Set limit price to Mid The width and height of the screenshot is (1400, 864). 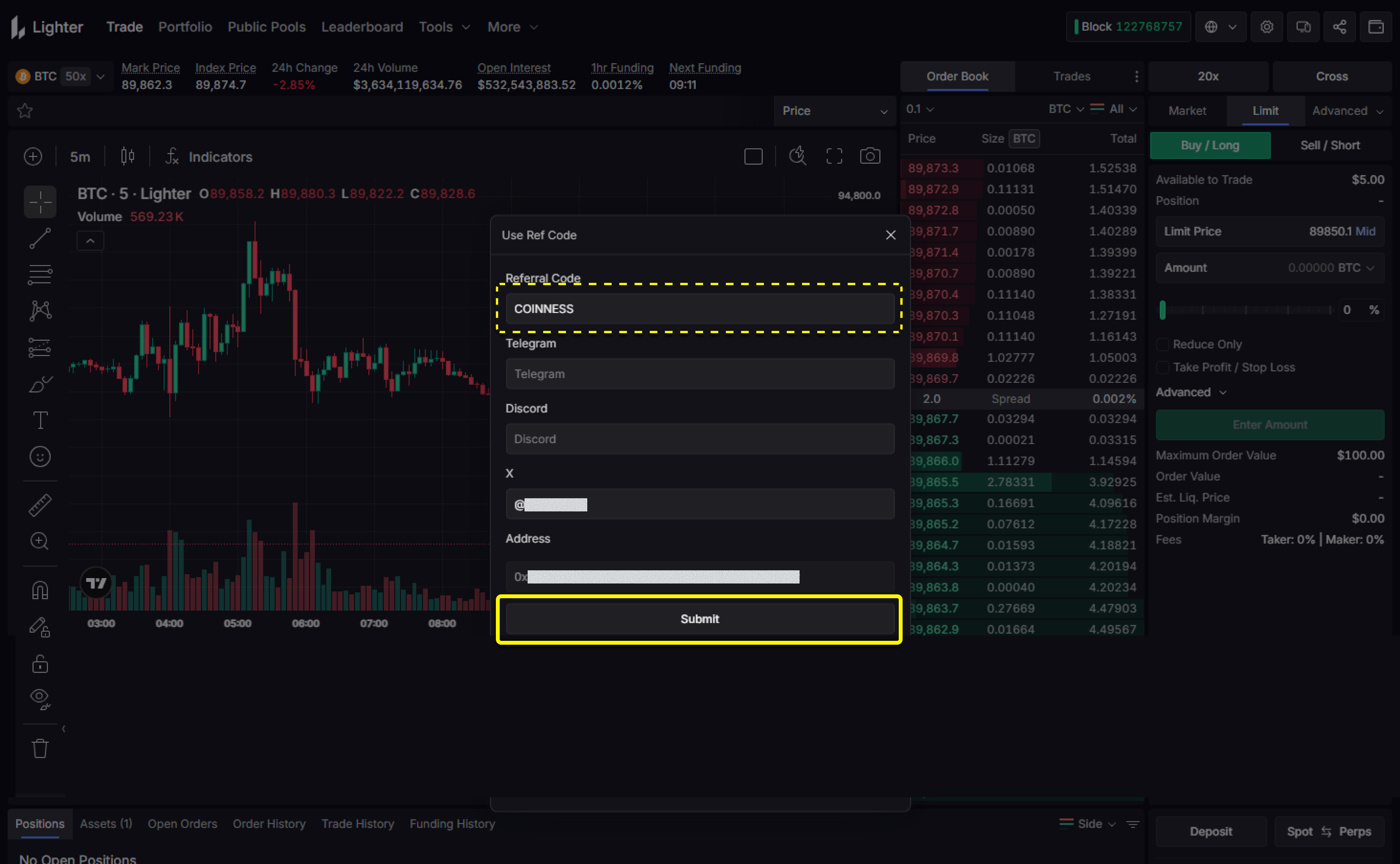[1365, 231]
